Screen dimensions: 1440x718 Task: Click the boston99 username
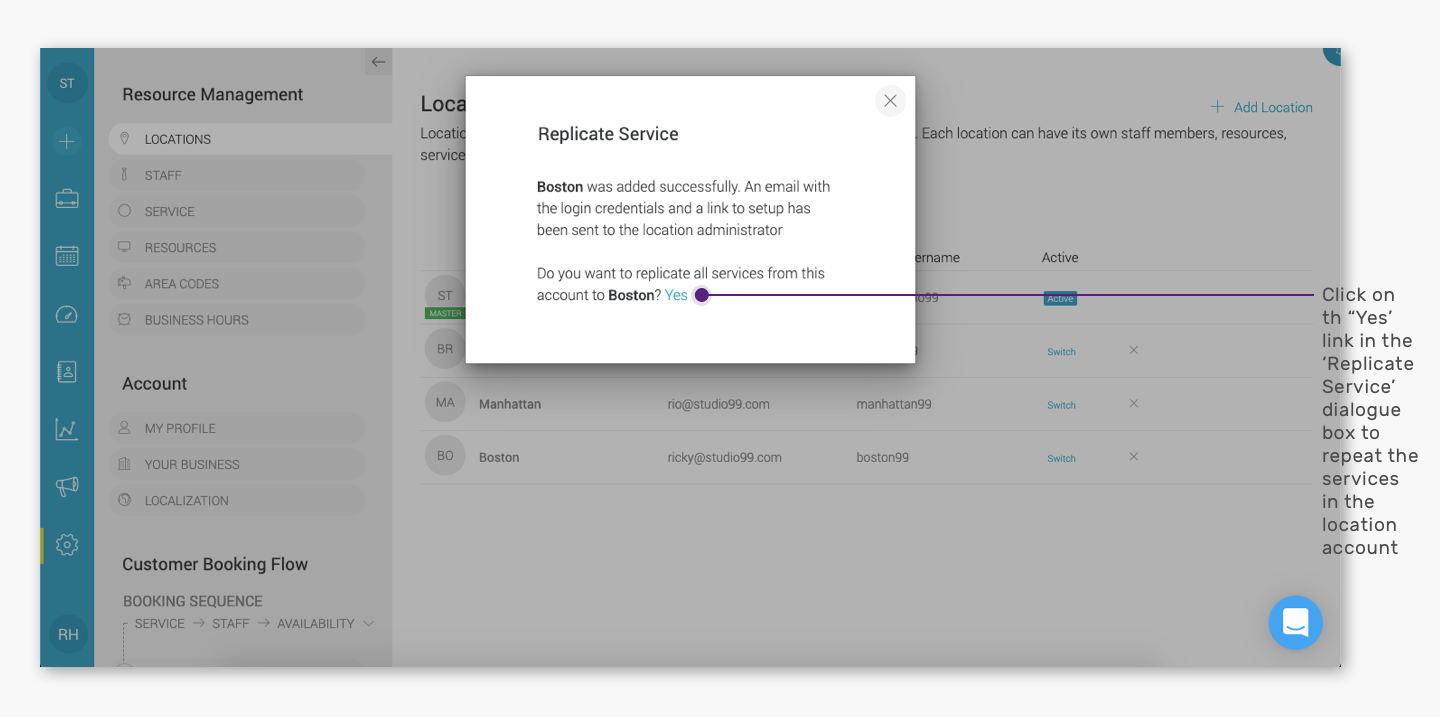(x=883, y=457)
